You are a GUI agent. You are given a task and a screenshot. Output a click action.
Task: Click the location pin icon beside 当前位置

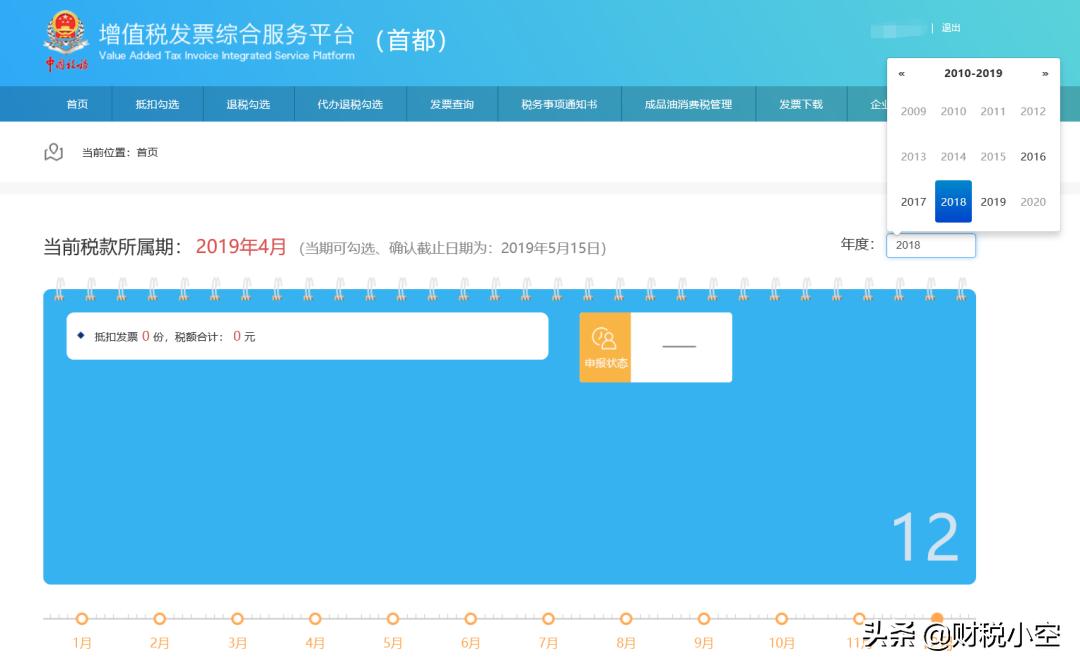[53, 150]
